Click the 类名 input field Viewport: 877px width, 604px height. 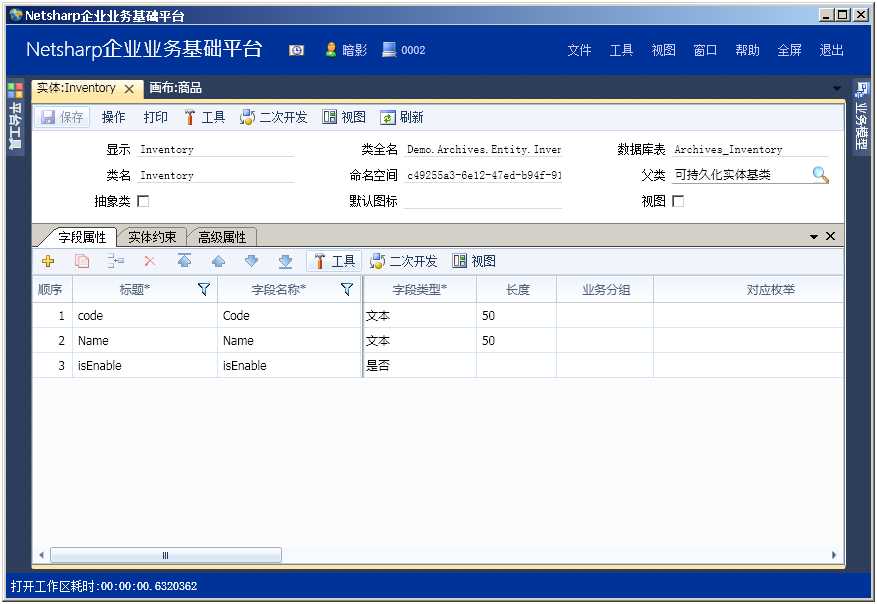[x=216, y=175]
